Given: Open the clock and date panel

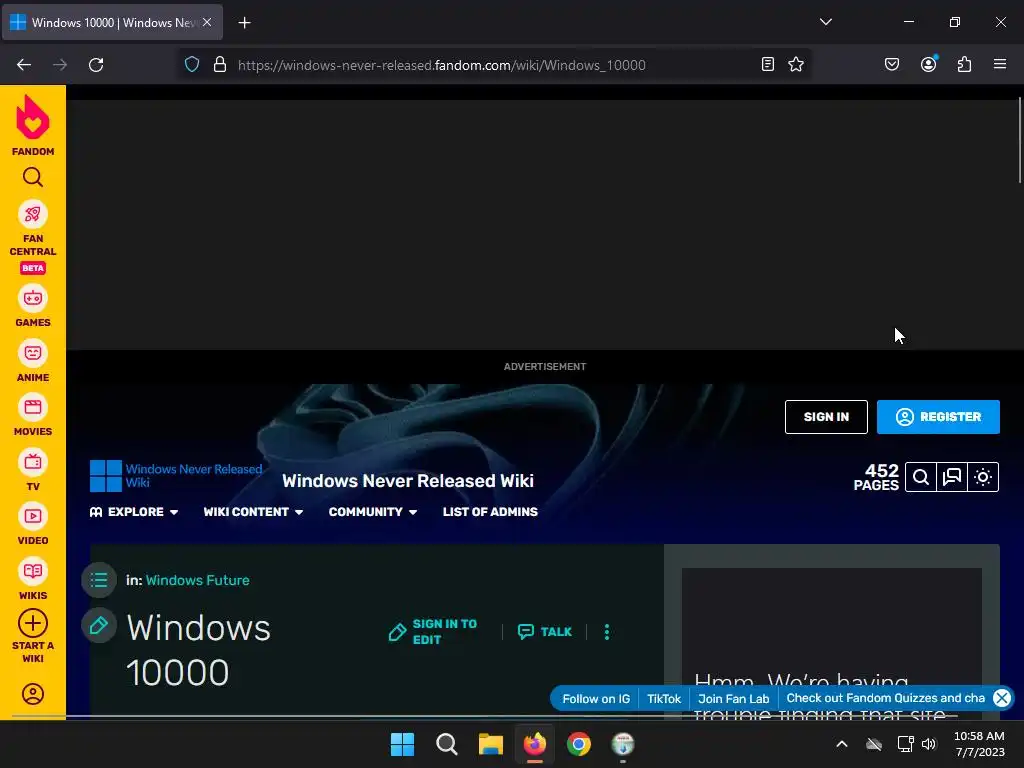Looking at the screenshot, I should tap(979, 744).
